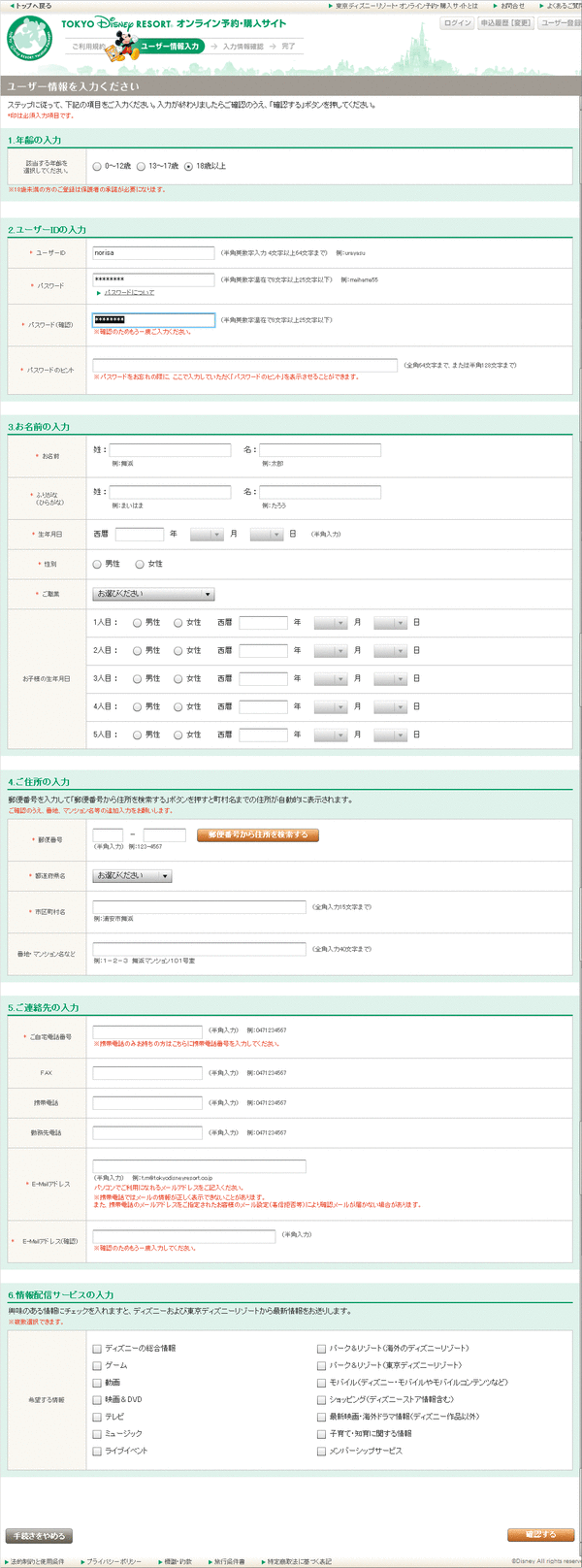
Task: Click the 申込履歴 [変更] header button
Action: (505, 22)
